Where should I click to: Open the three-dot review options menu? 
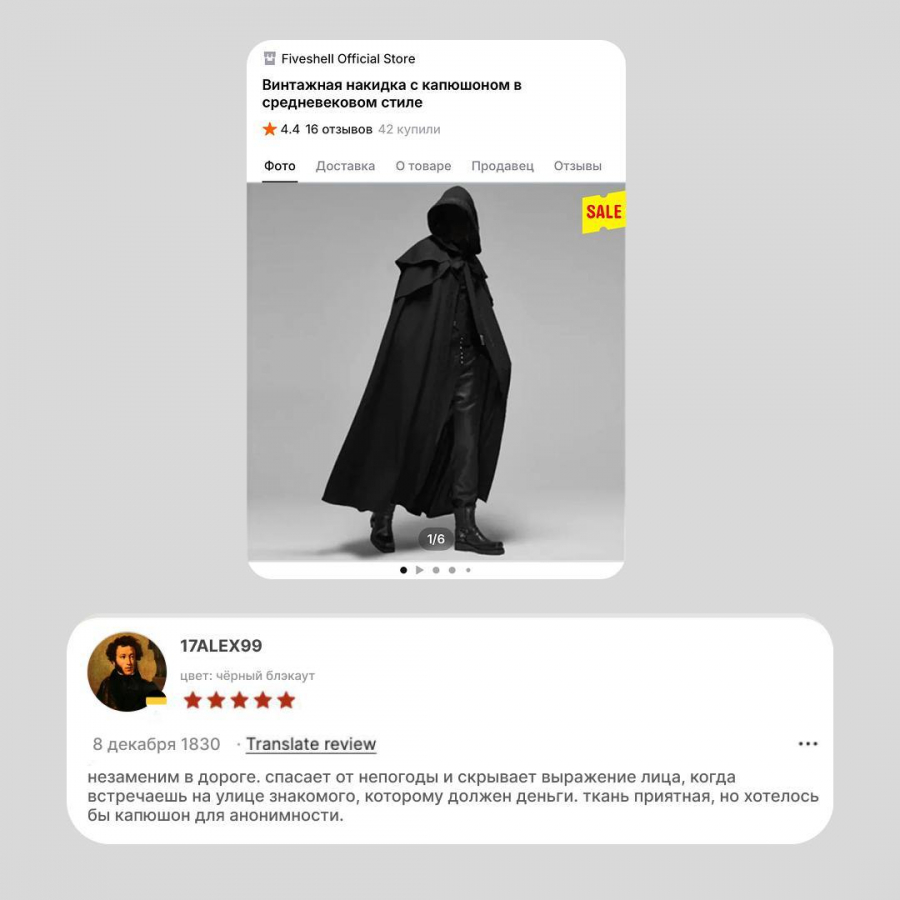click(808, 744)
